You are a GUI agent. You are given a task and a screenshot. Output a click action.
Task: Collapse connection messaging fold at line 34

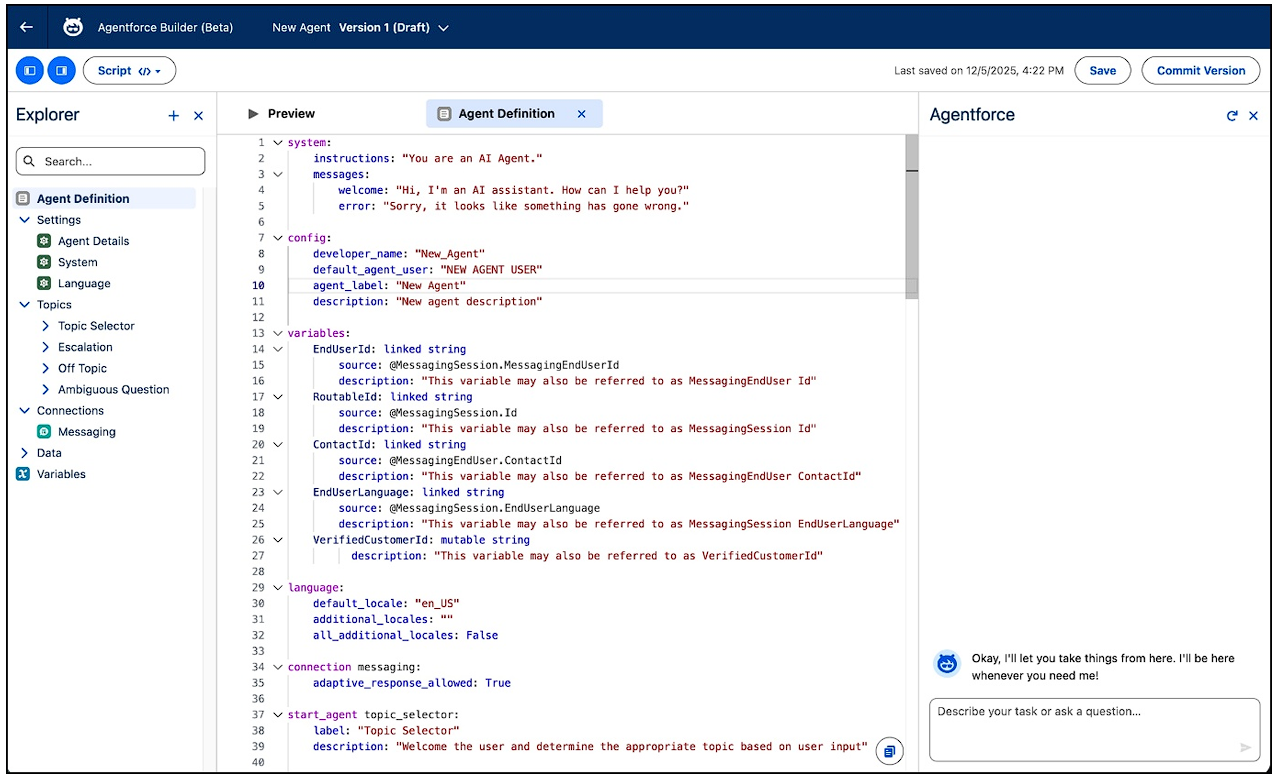coord(278,667)
